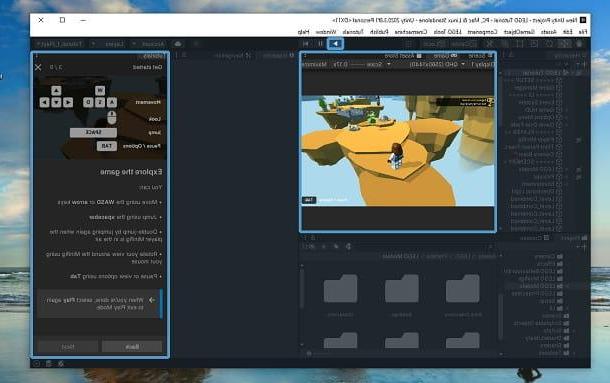
Task: Open the Help menu
Action: tap(303, 32)
